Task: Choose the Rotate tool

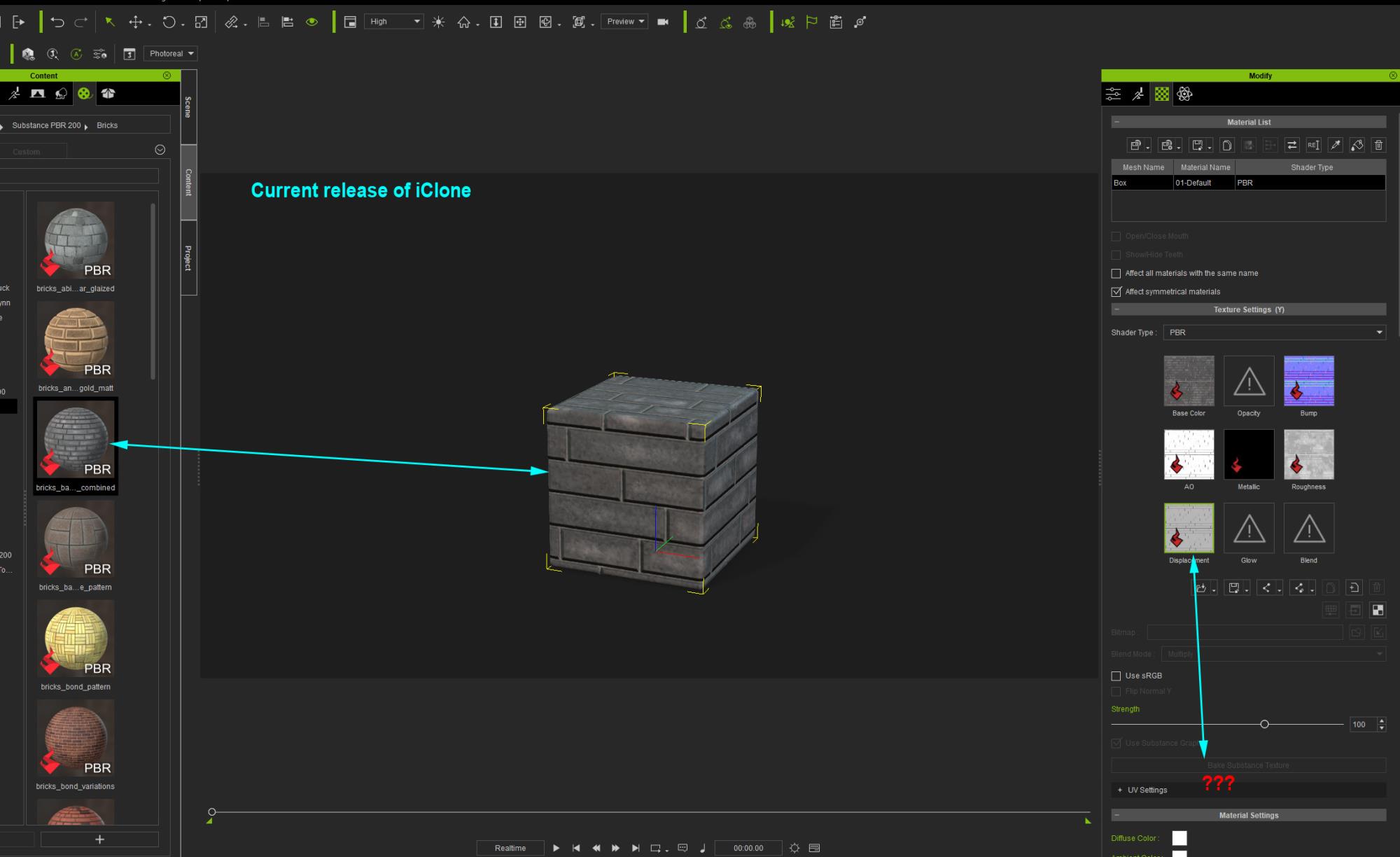Action: pyautogui.click(x=169, y=22)
